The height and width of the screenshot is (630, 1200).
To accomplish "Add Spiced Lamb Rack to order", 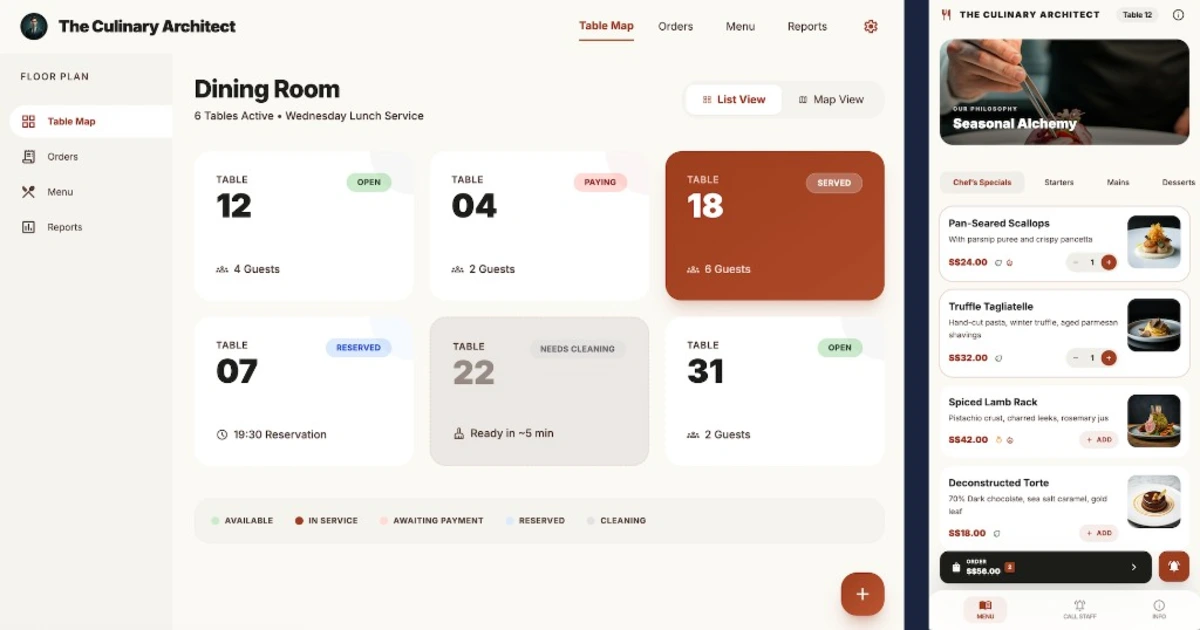I will (1099, 439).
